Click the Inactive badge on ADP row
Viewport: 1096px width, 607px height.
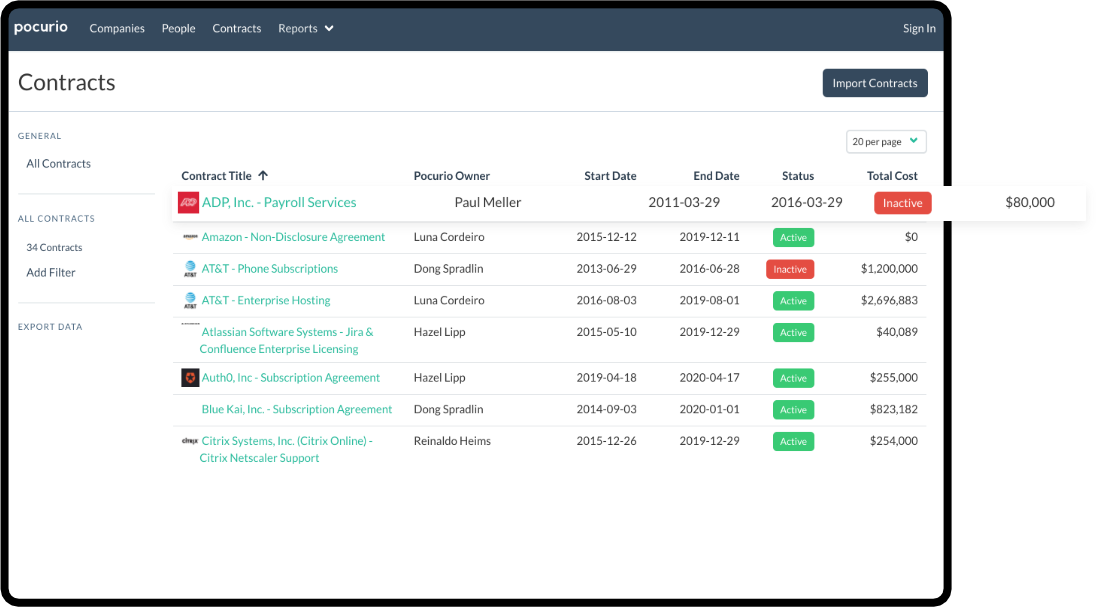click(x=902, y=203)
